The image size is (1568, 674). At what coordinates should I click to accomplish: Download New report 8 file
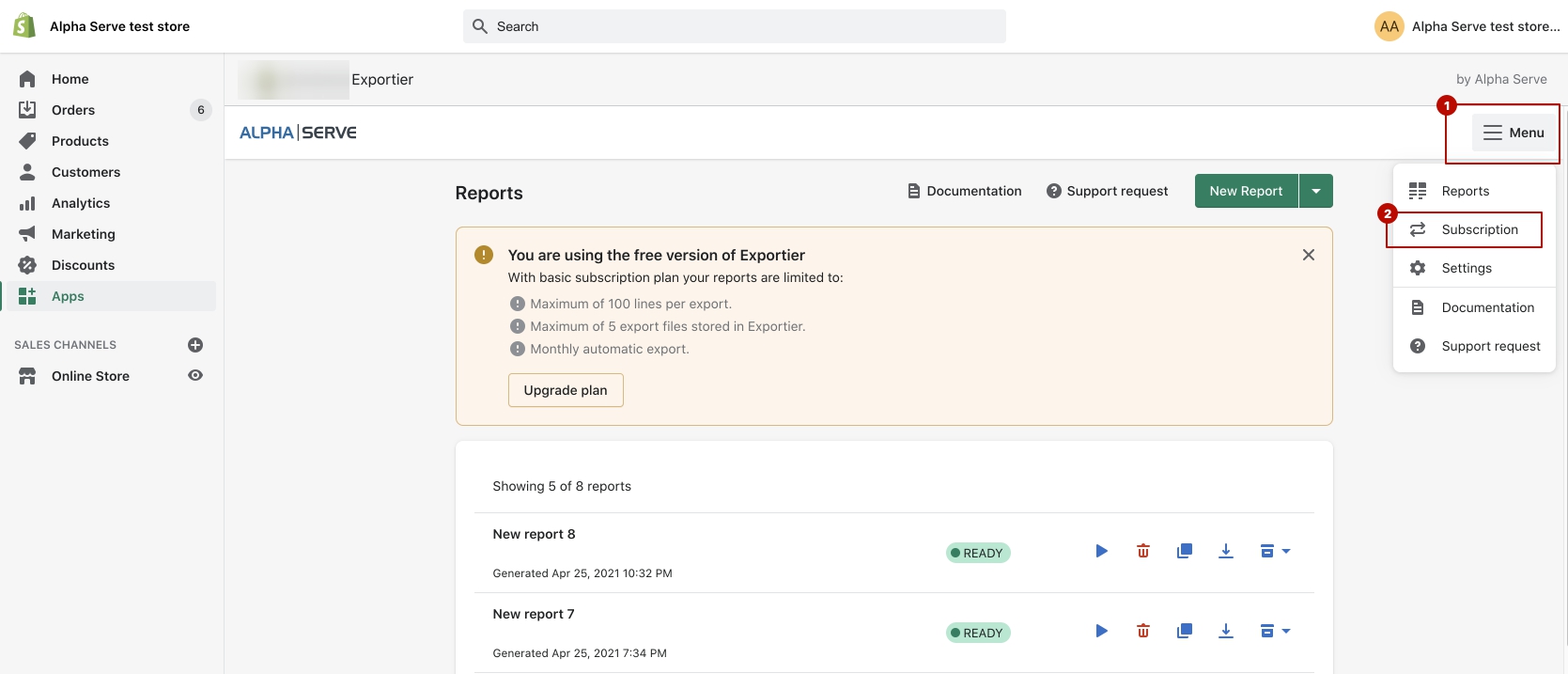(x=1226, y=551)
